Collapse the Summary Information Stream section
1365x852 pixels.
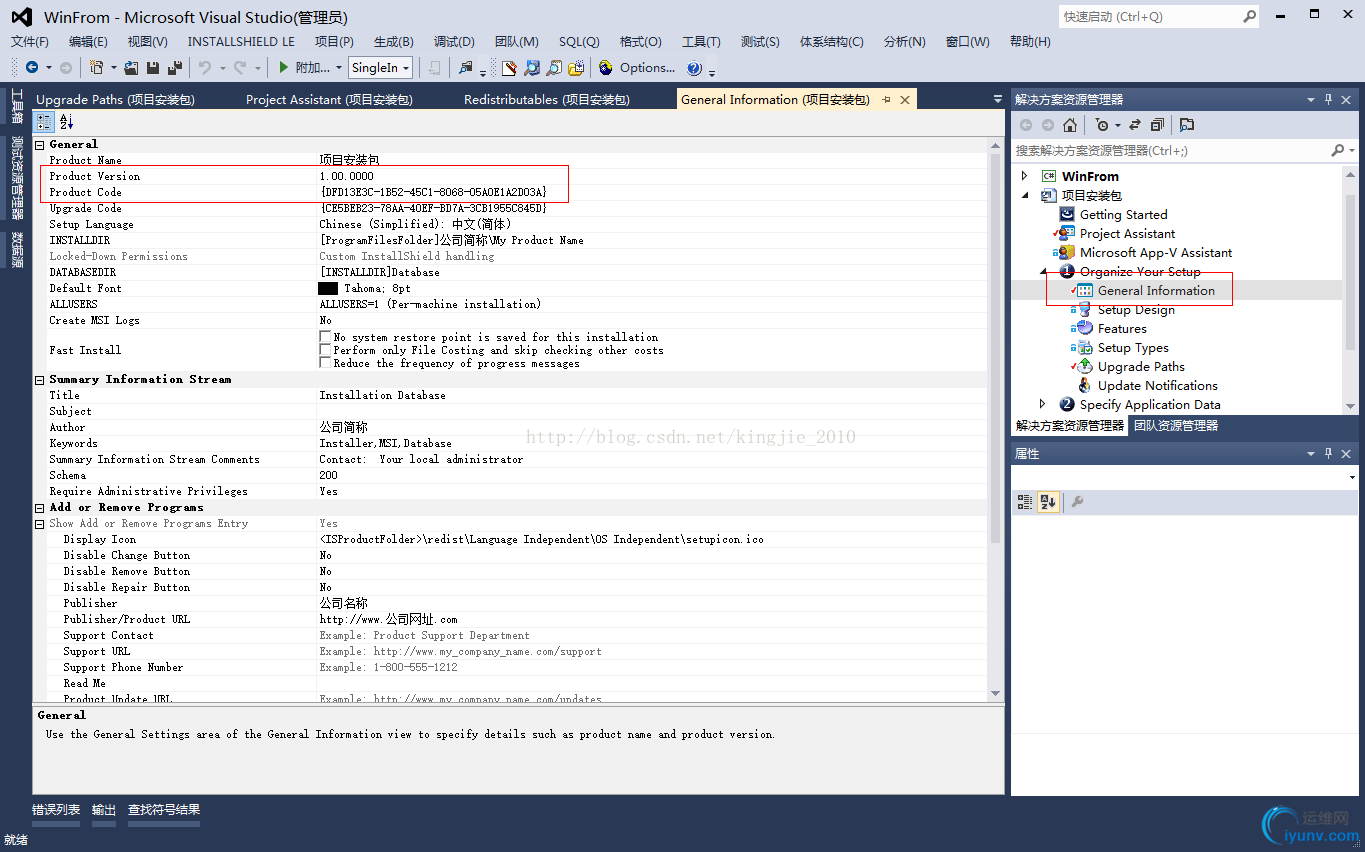point(40,379)
